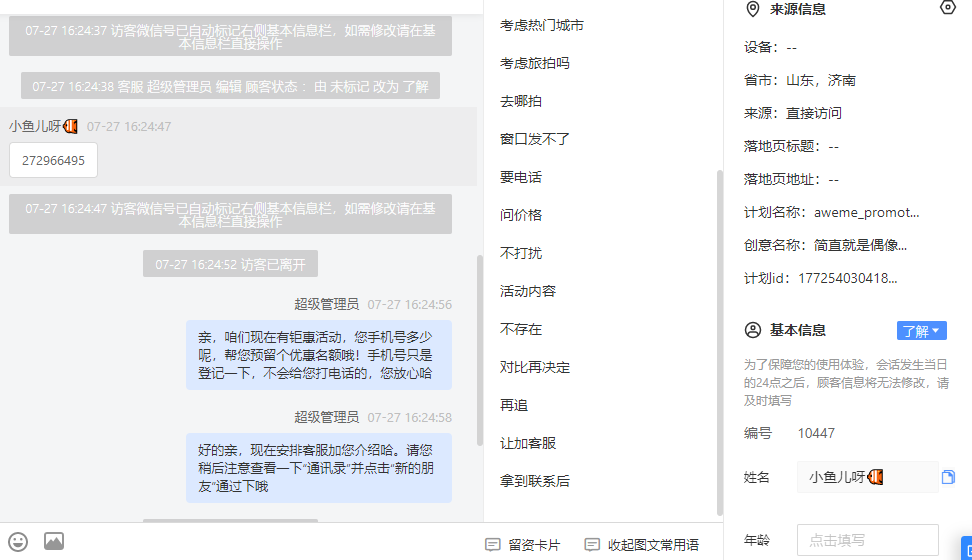The width and height of the screenshot is (972, 560).
Task: Open the 了解 customer status dropdown
Action: pyautogui.click(x=921, y=331)
